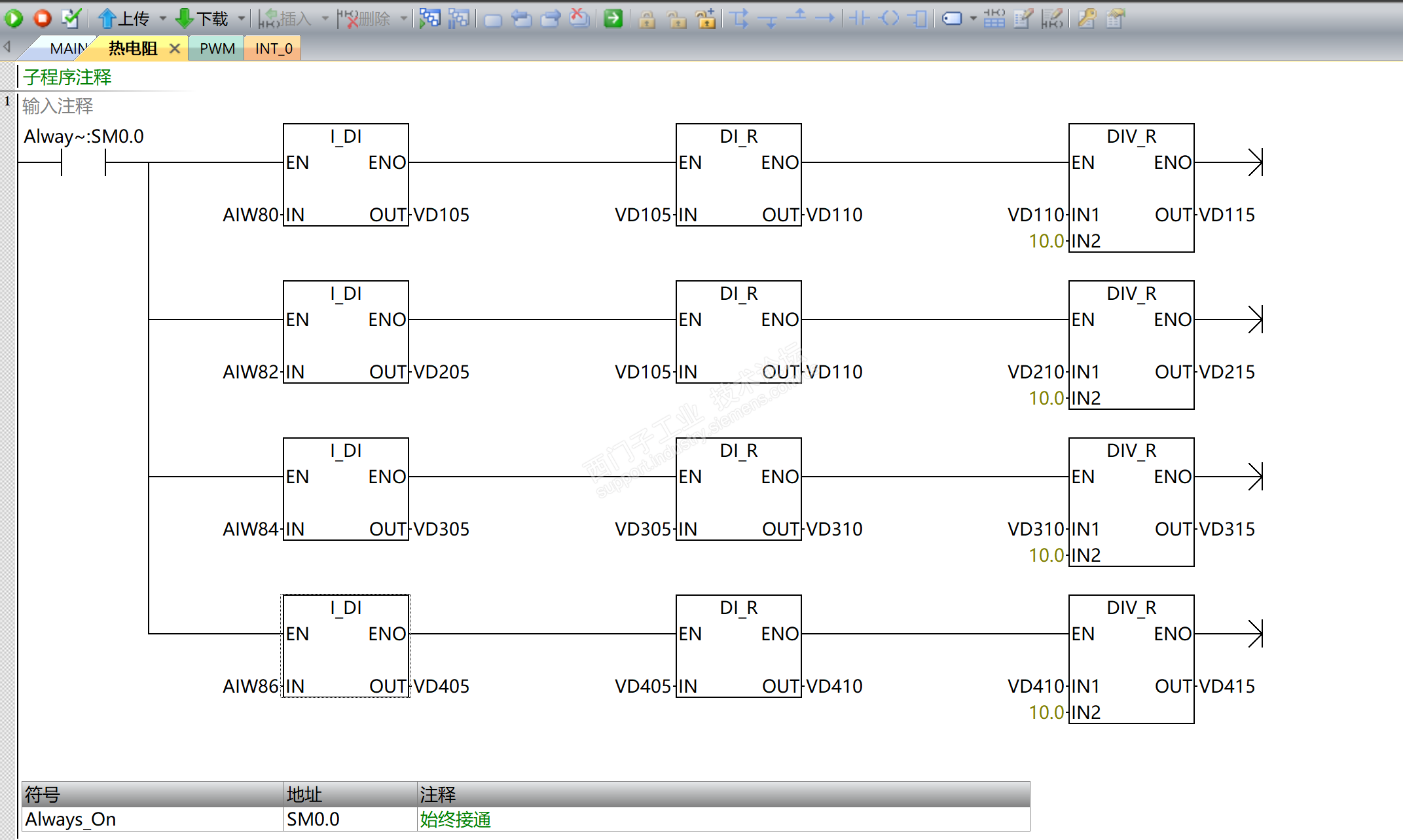Click the gold key password icon
Viewport: 1403px width, 840px height.
(1087, 18)
